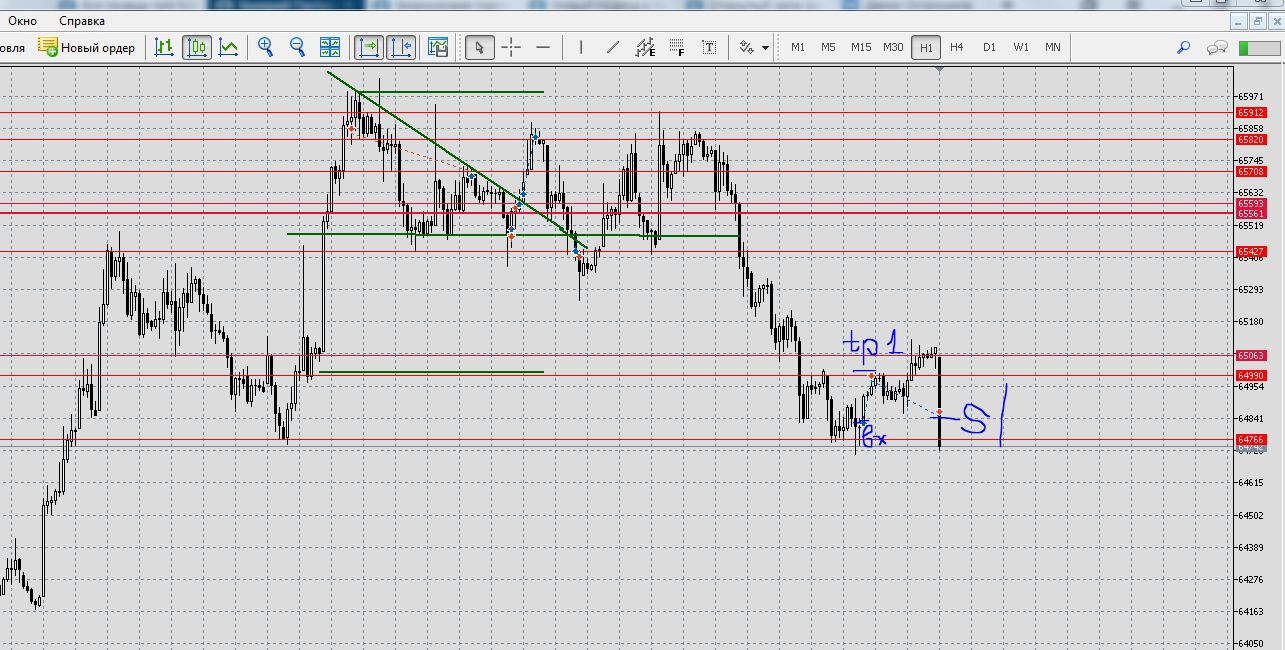The width and height of the screenshot is (1285, 650).
Task: Select the equidistant channel tool
Action: tap(645, 47)
